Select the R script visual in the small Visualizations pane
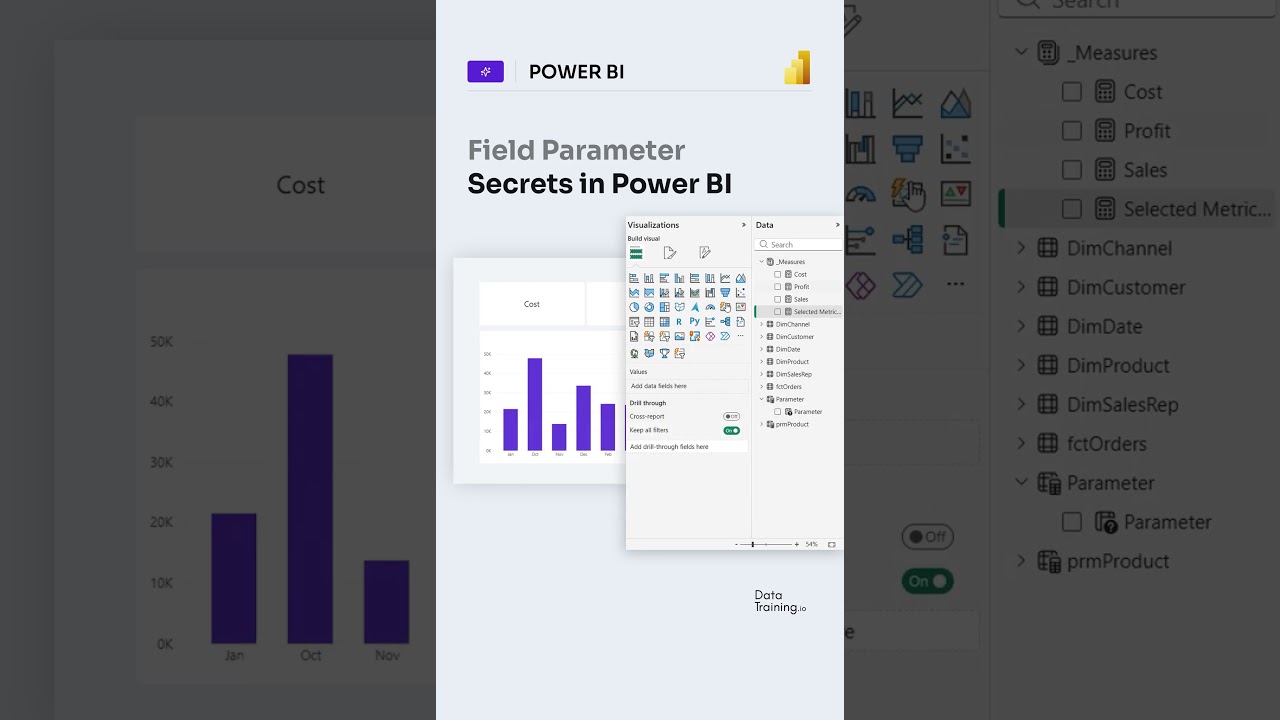The height and width of the screenshot is (720, 1280). point(679,322)
